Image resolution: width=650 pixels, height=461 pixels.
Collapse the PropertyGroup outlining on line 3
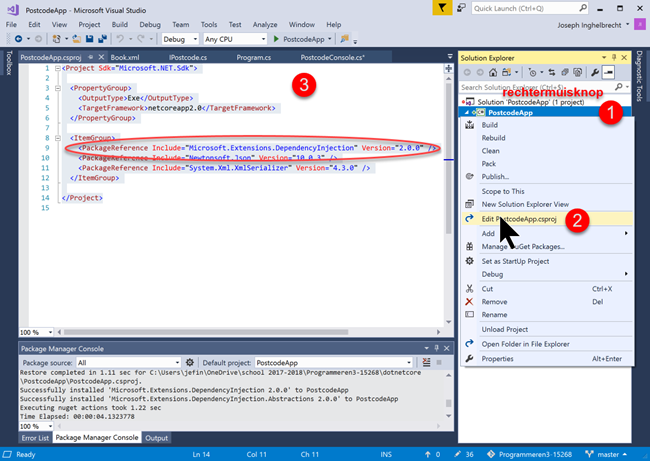click(58, 88)
